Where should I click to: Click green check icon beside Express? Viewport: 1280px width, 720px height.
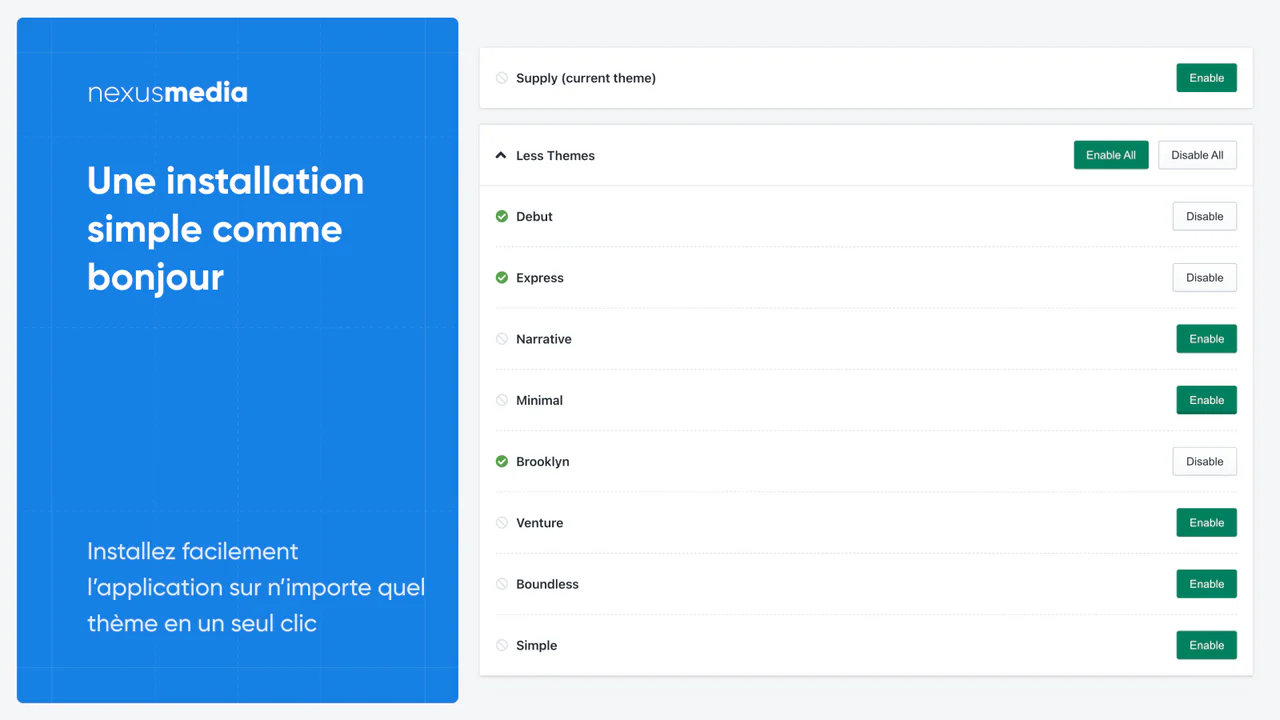[x=502, y=277]
